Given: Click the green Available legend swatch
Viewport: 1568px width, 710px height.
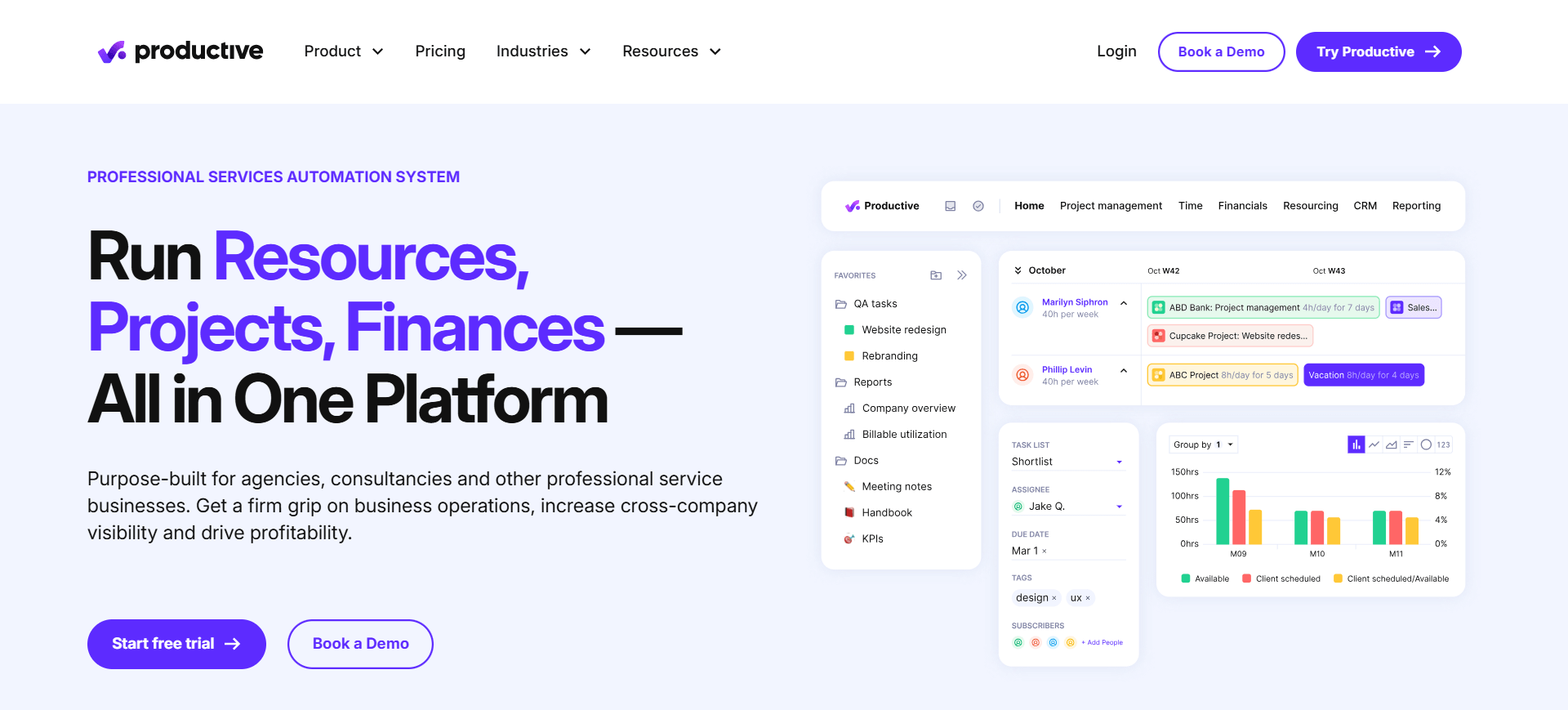Looking at the screenshot, I should click(x=1186, y=578).
